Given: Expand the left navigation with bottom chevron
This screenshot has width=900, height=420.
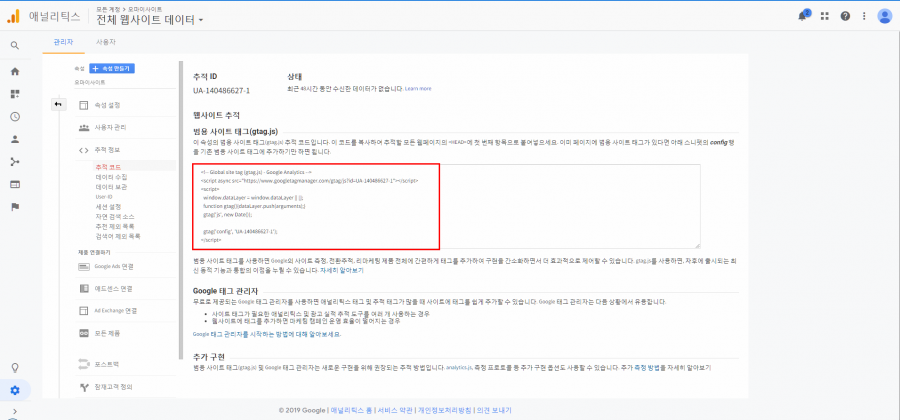Looking at the screenshot, I should [15, 411].
